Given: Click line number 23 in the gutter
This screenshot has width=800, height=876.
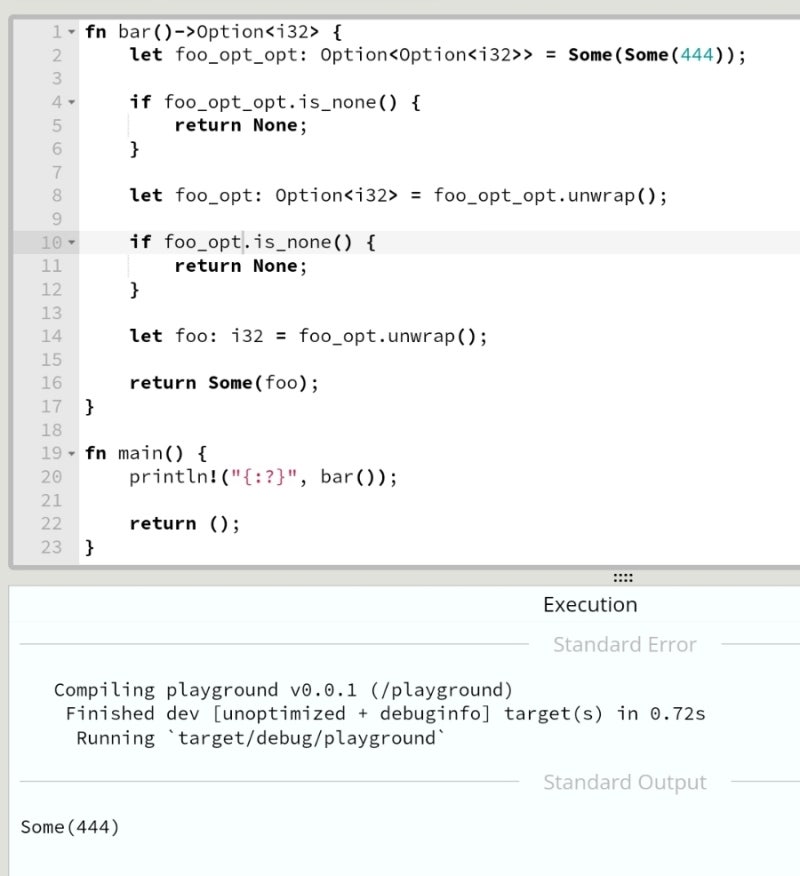Looking at the screenshot, I should click(51, 547).
